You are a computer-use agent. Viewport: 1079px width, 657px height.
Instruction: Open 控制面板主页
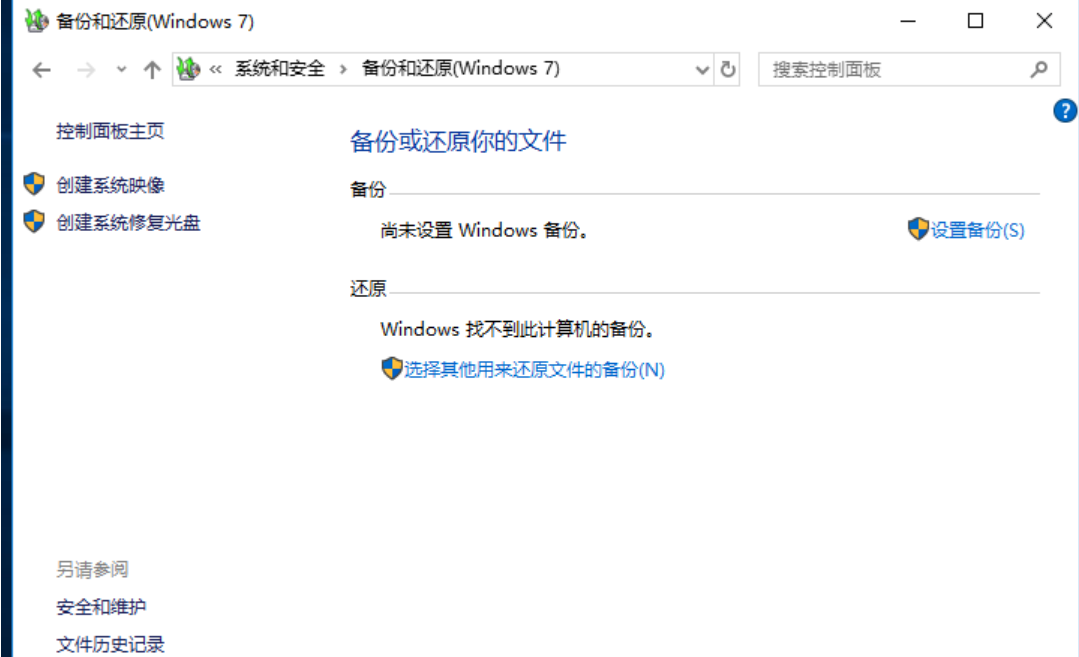click(110, 131)
